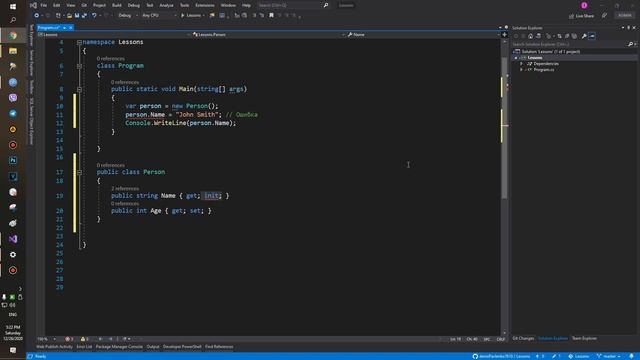Click 'person.Name' on the error line
This screenshot has height=360, width=640.
tap(145, 115)
